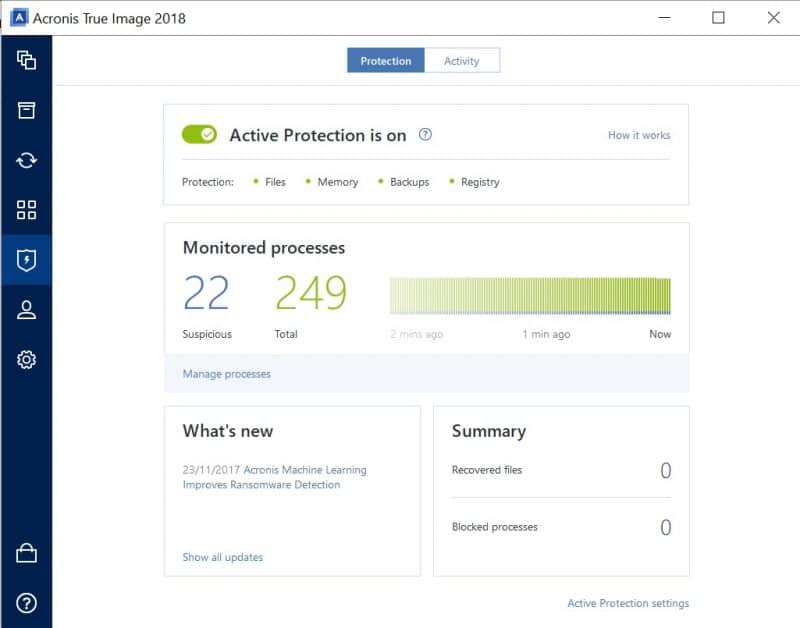Click help icon next to Active Protection

pyautogui.click(x=425, y=134)
